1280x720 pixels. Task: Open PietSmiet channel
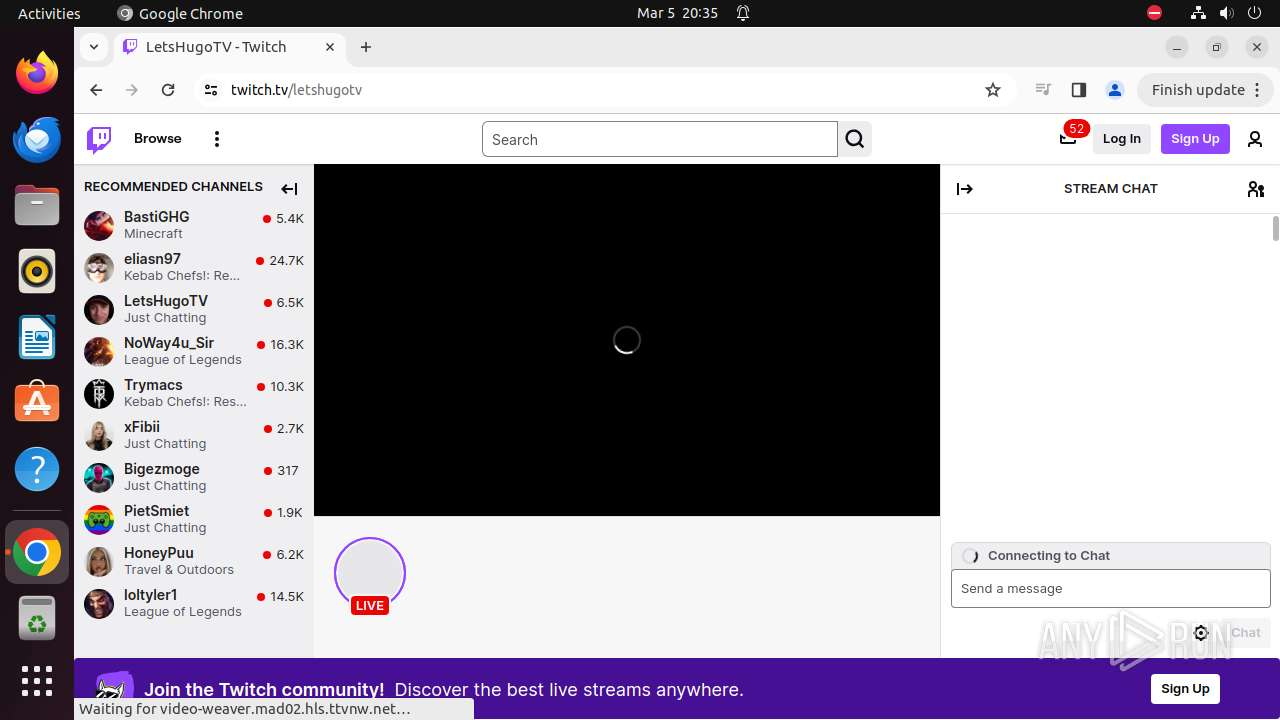tap(194, 519)
